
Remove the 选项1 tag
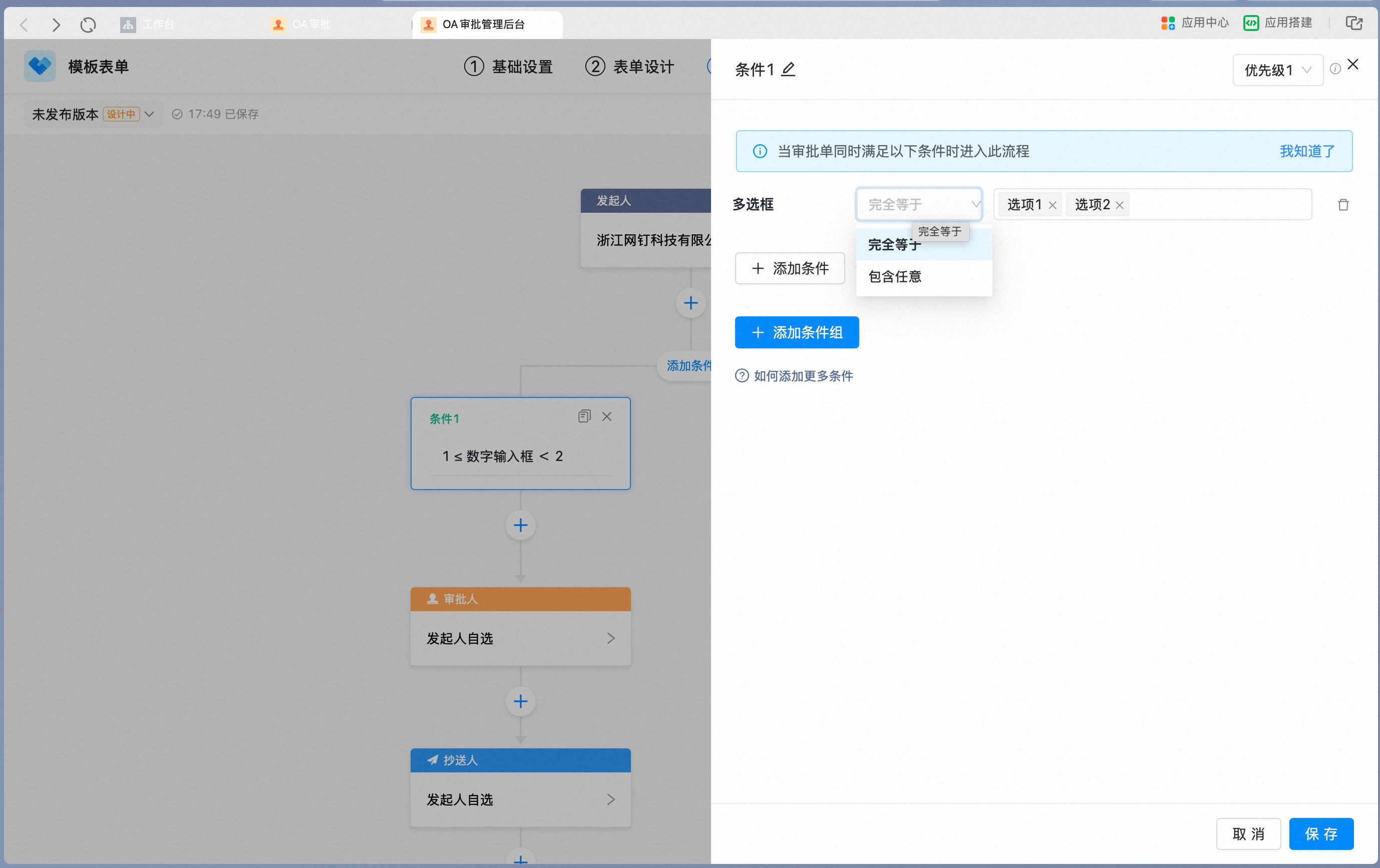click(1052, 205)
